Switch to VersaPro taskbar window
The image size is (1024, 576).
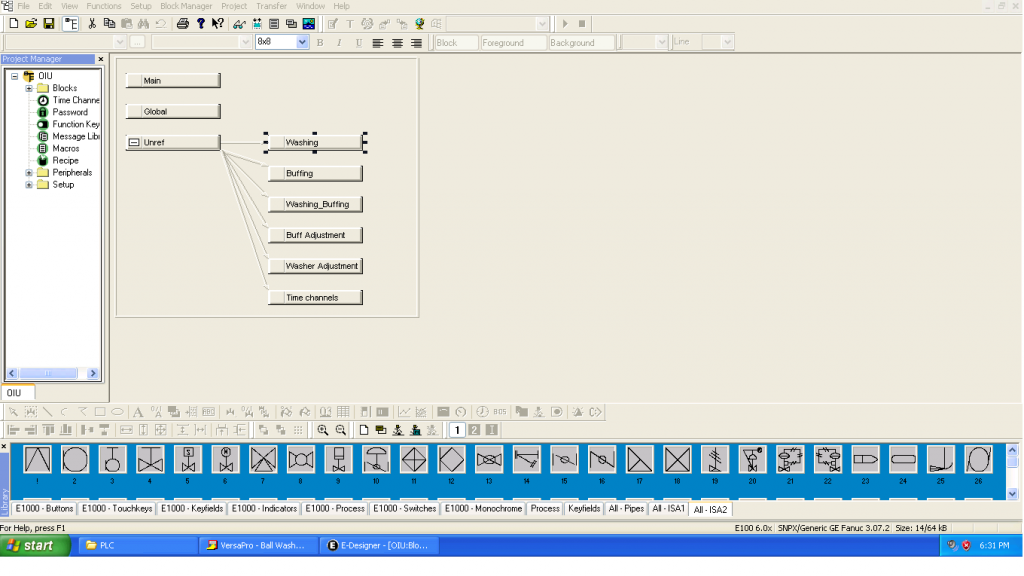[257, 545]
